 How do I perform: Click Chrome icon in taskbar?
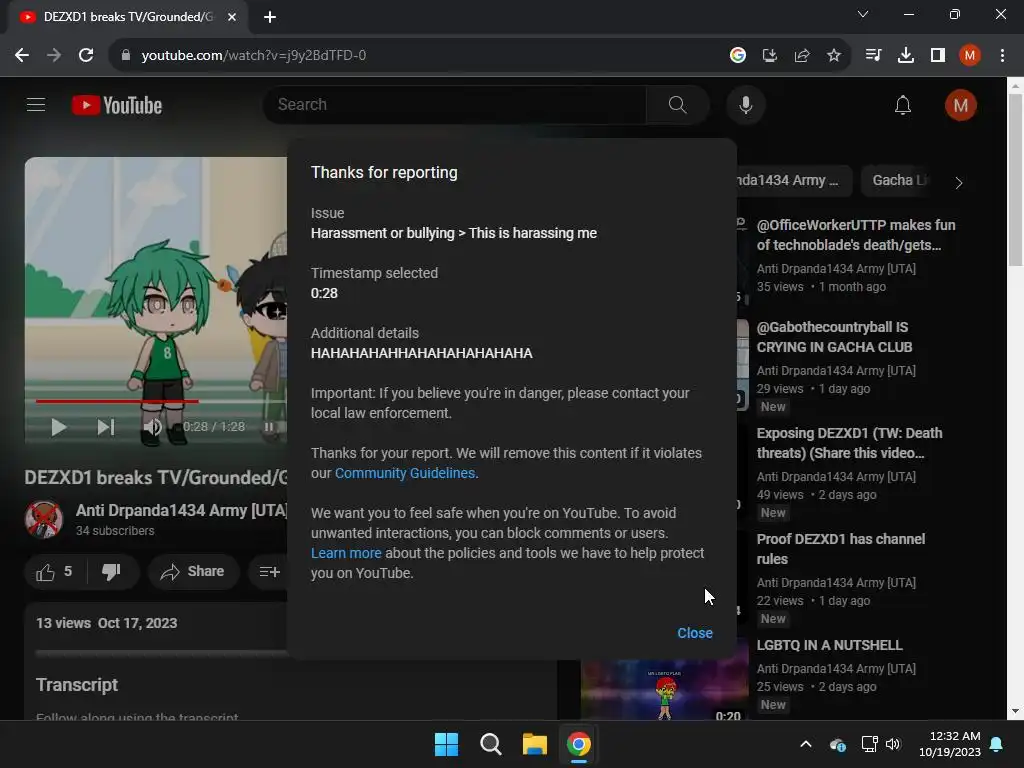pos(579,744)
